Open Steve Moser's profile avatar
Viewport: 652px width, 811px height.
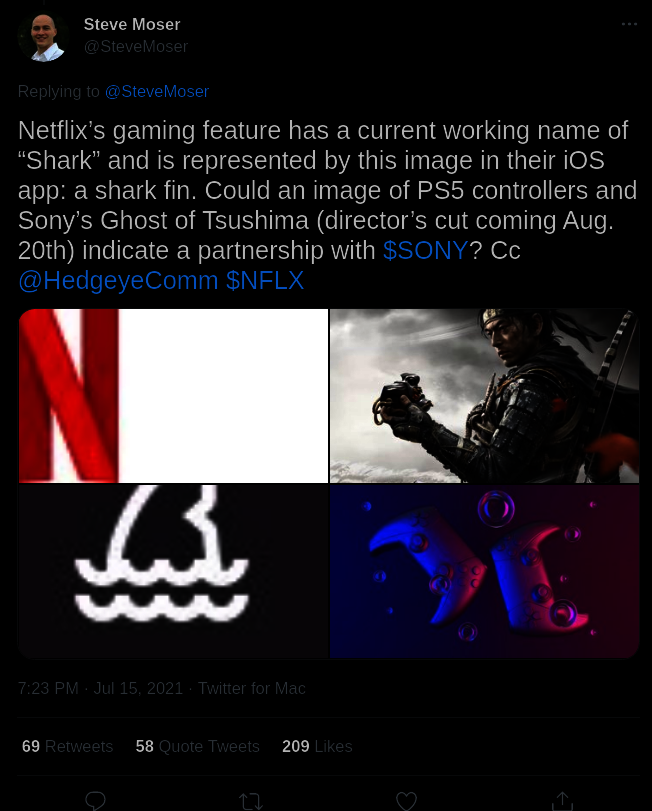[x=43, y=37]
